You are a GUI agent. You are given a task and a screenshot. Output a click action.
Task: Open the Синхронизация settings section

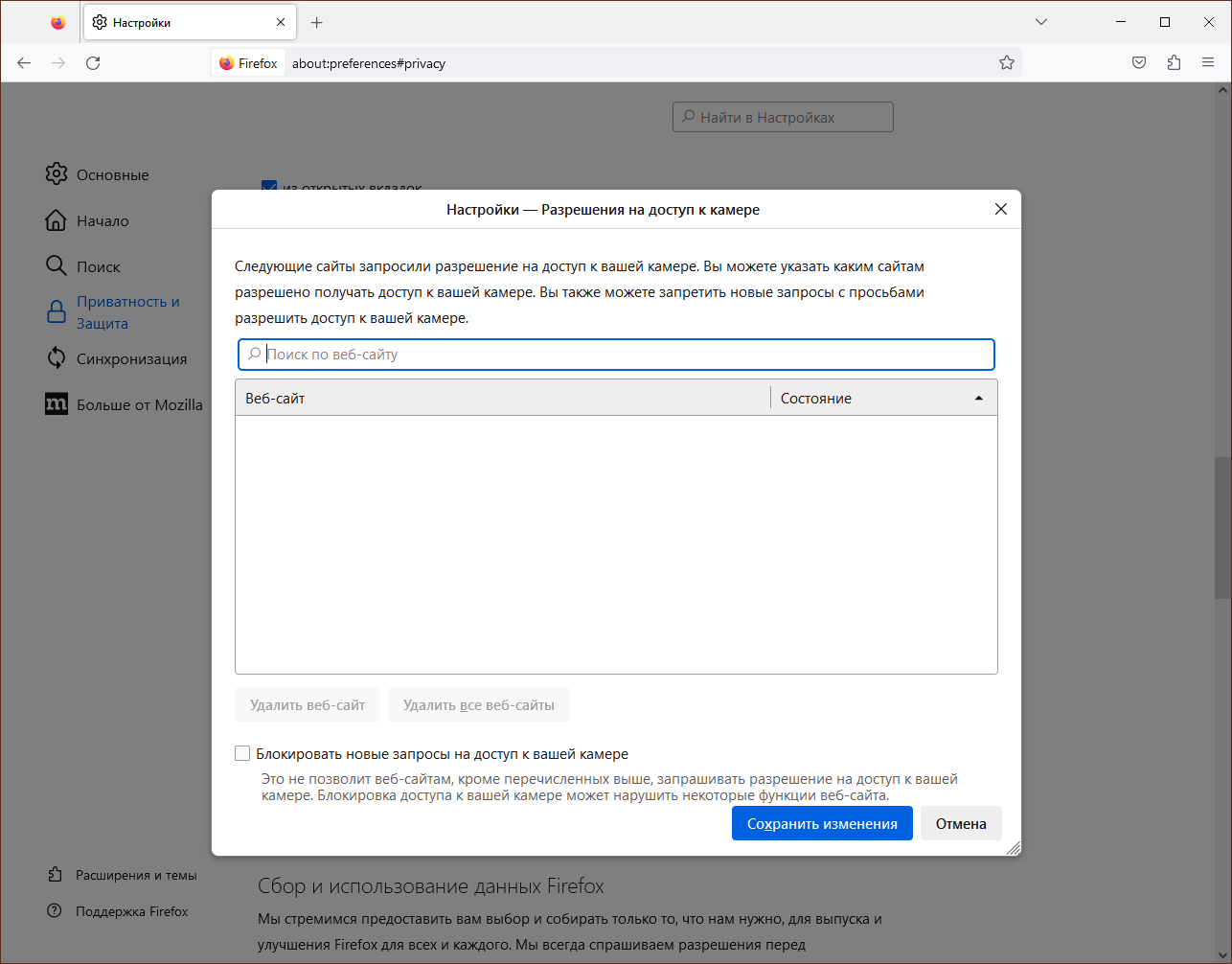pos(131,358)
